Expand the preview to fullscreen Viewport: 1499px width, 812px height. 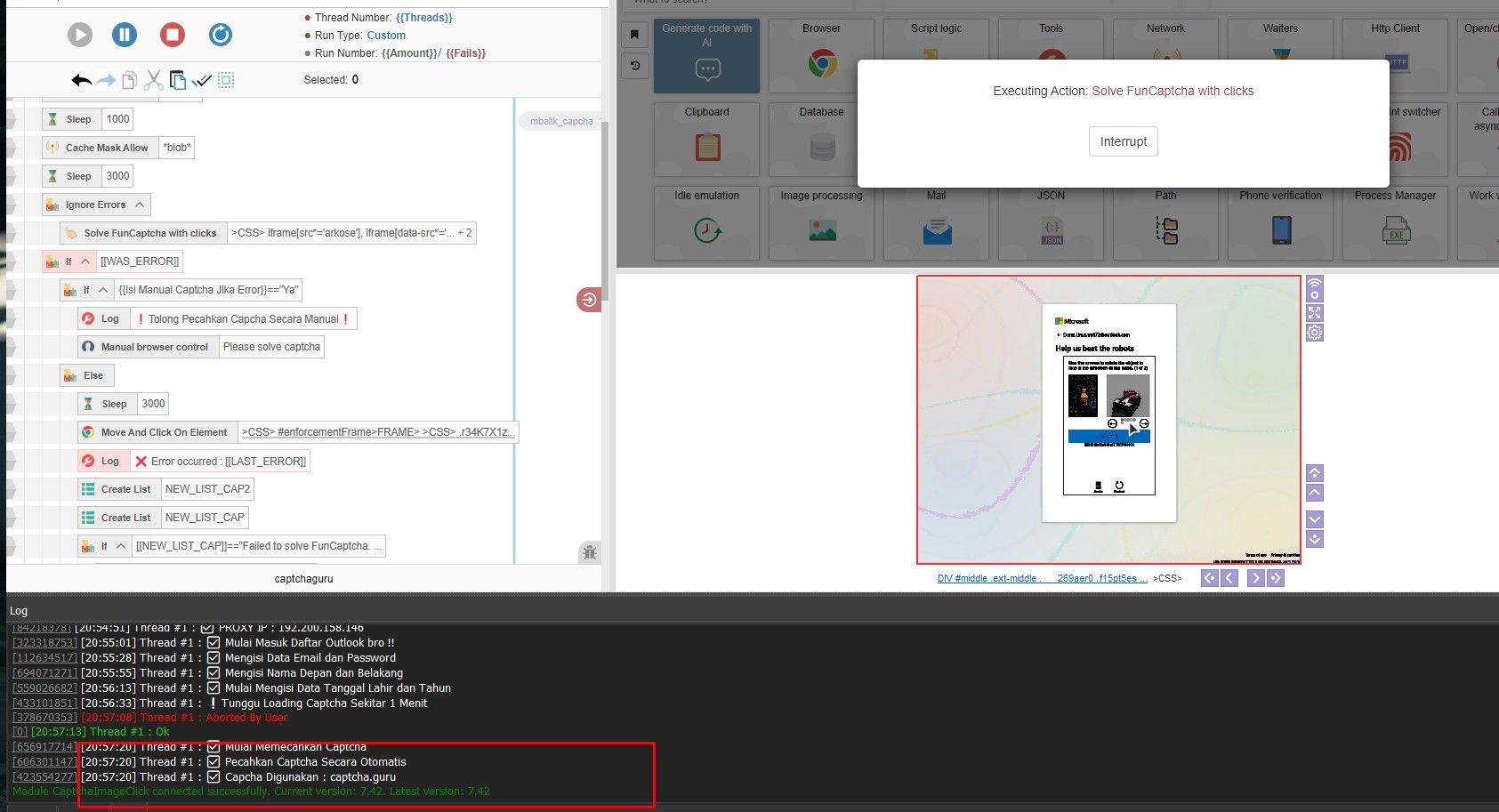(1314, 312)
